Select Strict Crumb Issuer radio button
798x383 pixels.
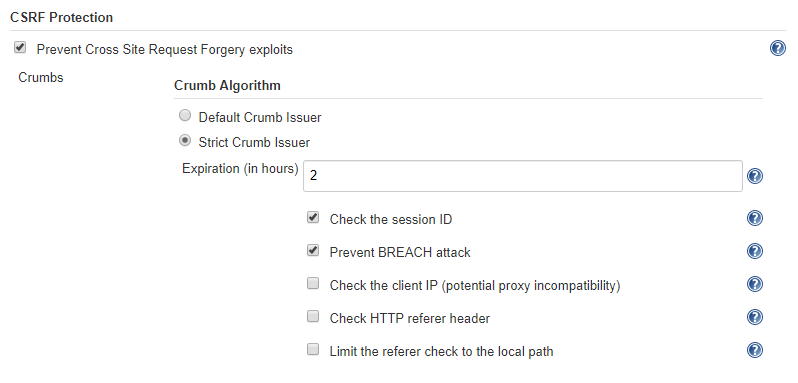(185, 140)
